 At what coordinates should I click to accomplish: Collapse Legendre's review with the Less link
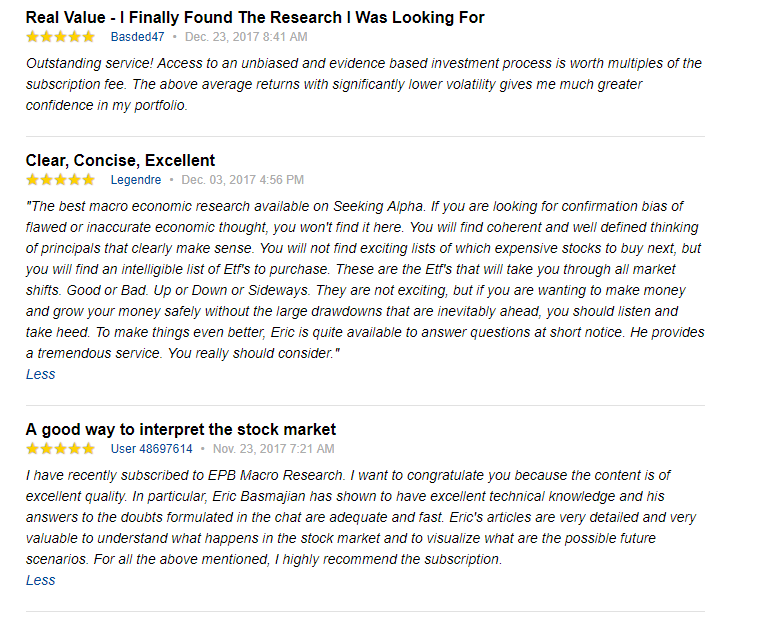tap(41, 374)
